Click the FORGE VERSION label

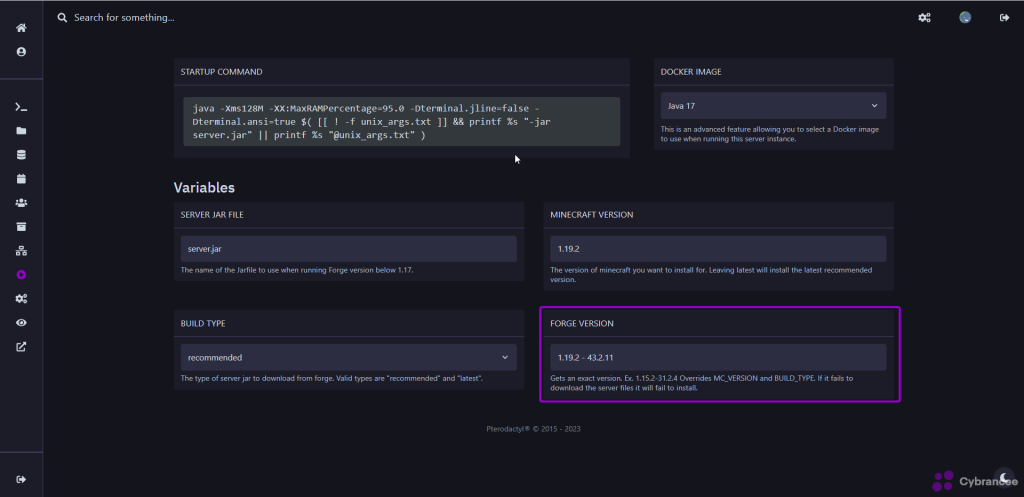[x=582, y=323]
